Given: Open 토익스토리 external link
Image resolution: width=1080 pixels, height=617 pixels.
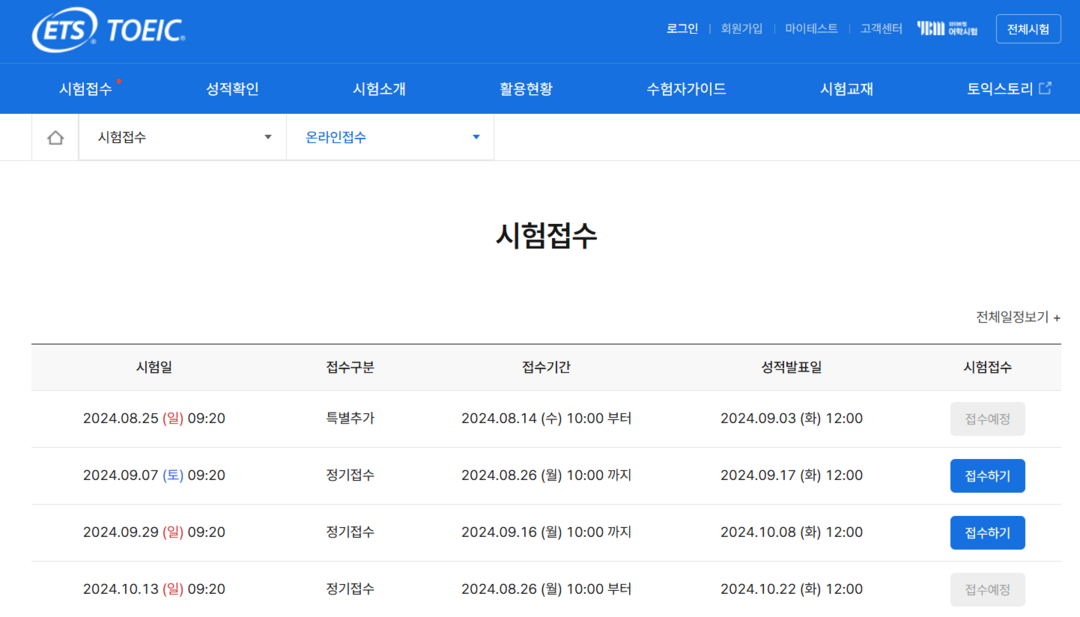Looking at the screenshot, I should click(x=1008, y=89).
